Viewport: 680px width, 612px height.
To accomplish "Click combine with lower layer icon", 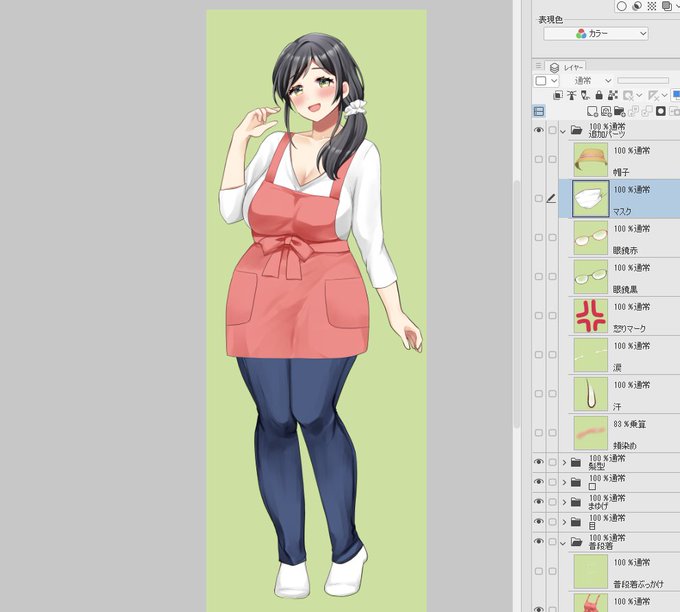I will (647, 111).
